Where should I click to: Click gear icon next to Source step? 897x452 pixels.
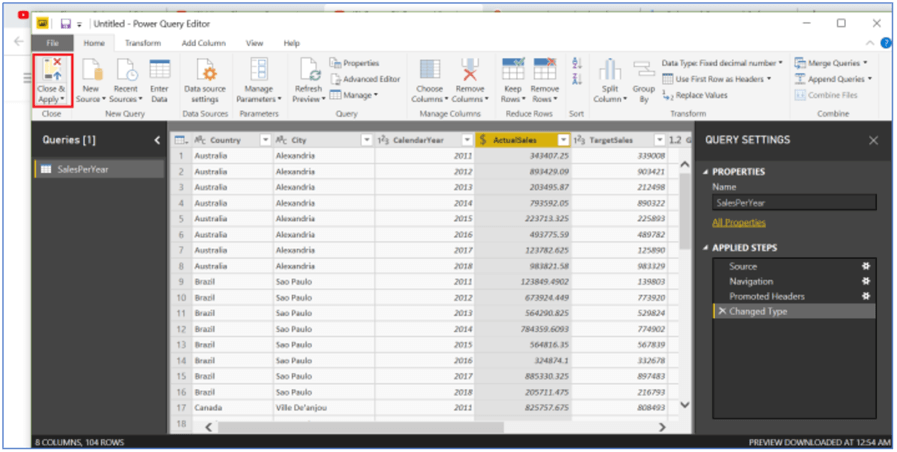click(866, 267)
